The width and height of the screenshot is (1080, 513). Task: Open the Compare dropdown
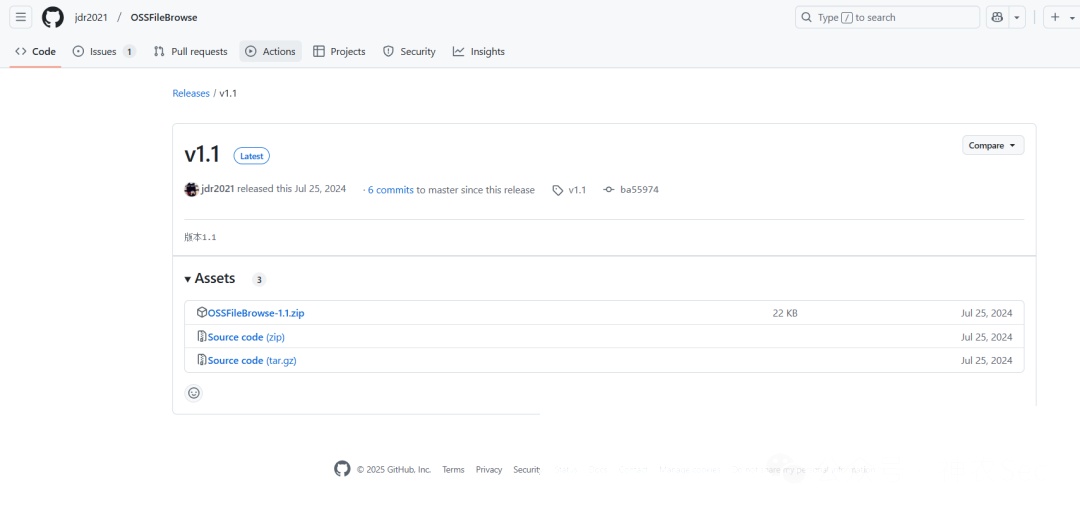993,145
